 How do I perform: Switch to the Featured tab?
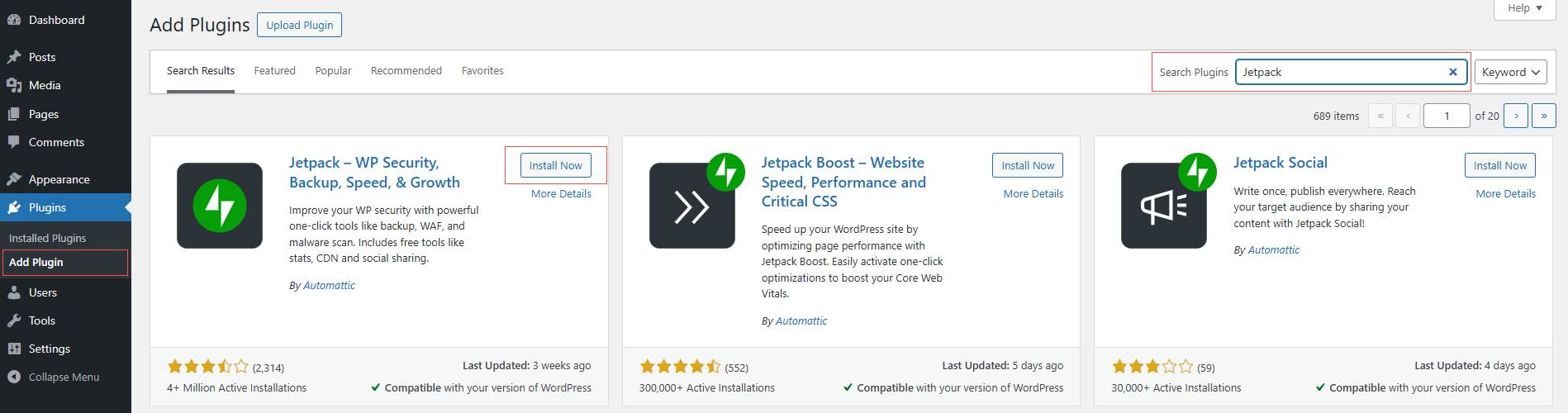coord(275,71)
